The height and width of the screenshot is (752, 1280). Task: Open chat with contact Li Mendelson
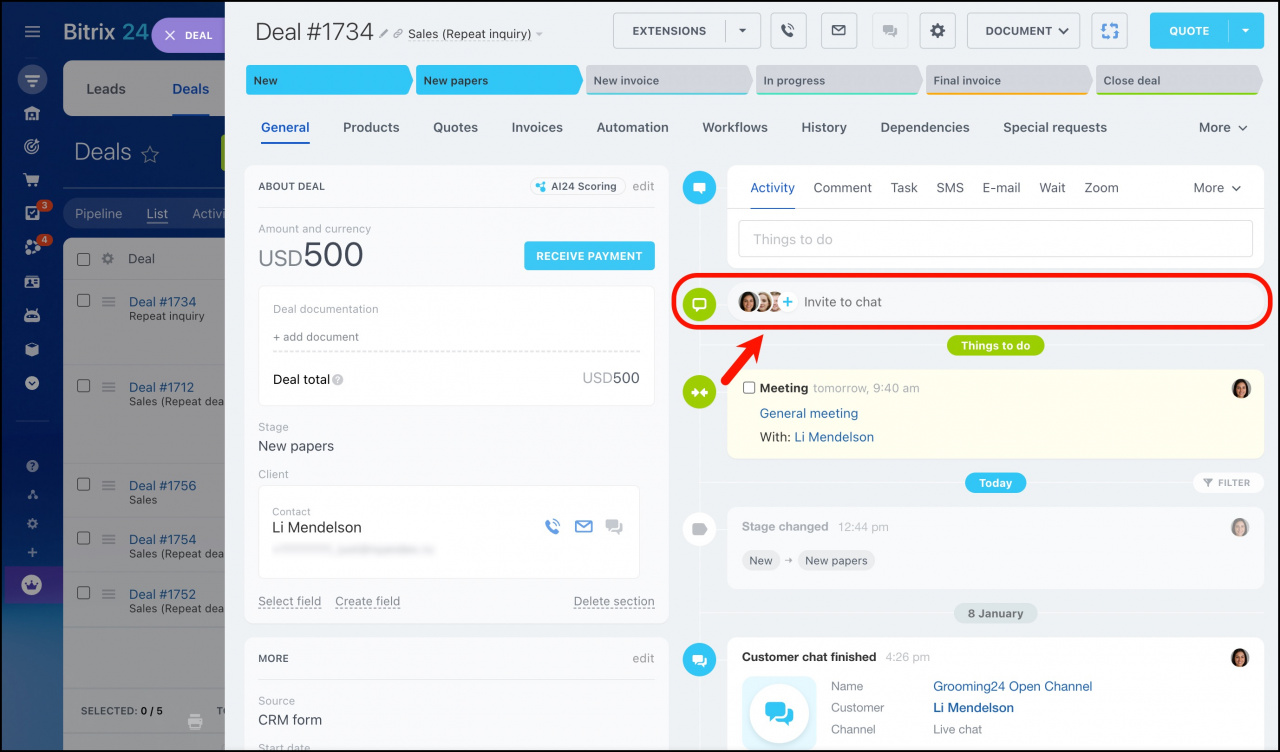(x=614, y=527)
